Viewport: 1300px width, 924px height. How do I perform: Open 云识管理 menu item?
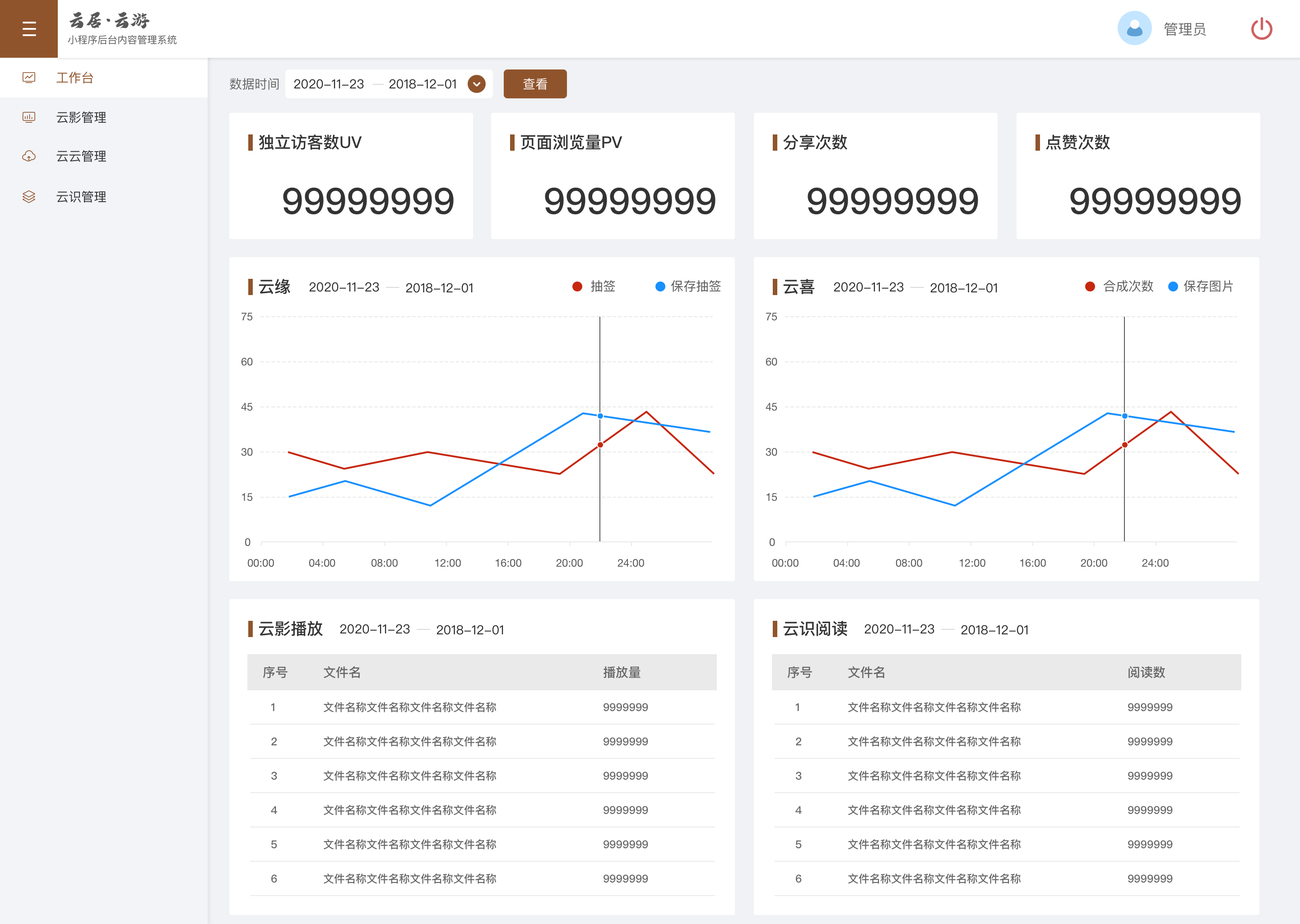[81, 196]
